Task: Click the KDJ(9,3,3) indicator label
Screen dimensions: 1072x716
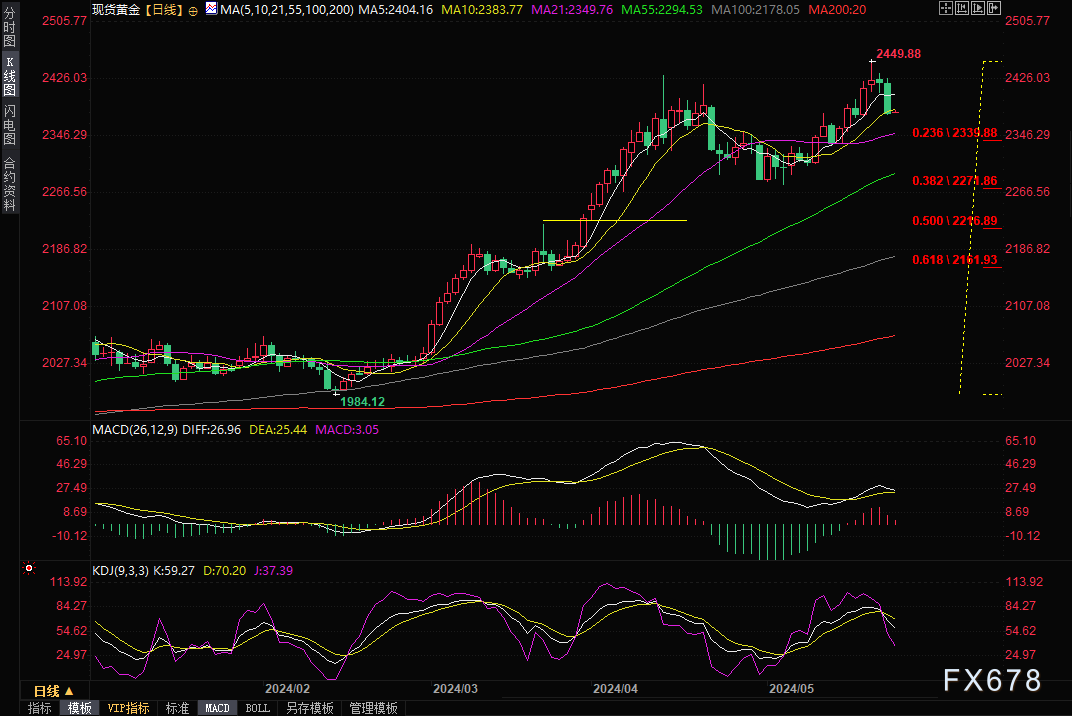Action: (120, 571)
